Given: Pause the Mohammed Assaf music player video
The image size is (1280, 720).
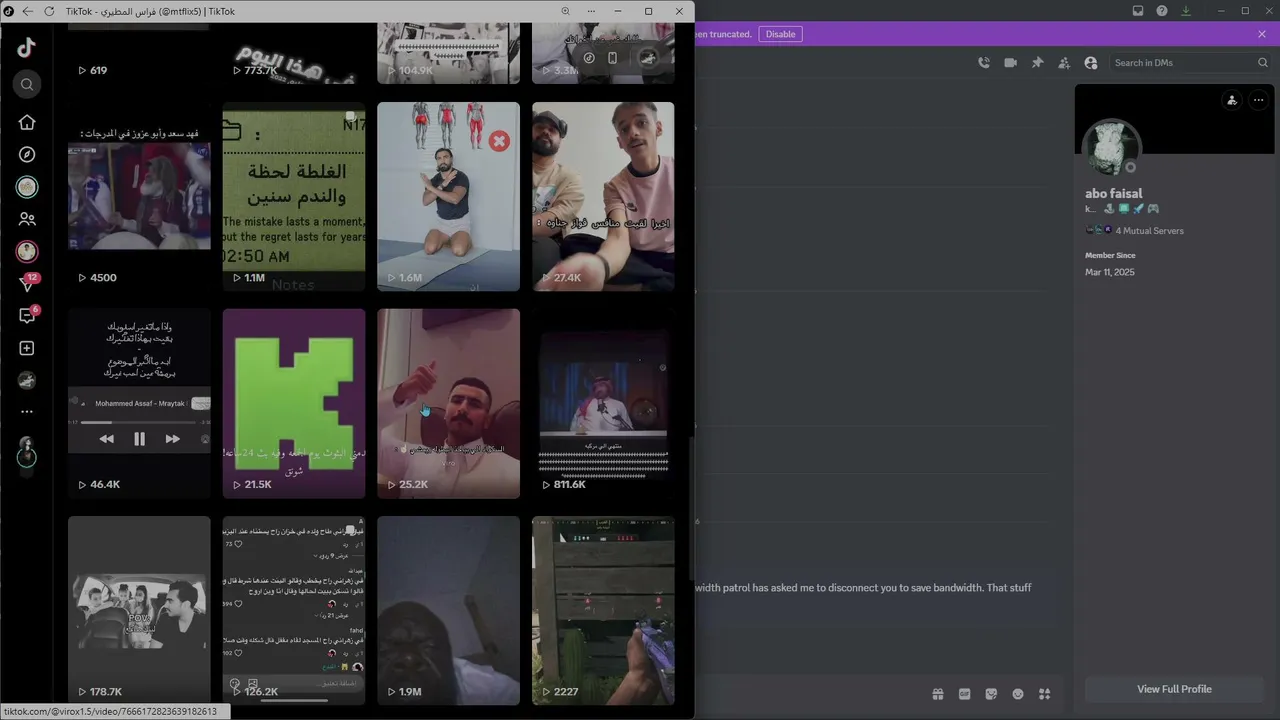Looking at the screenshot, I should [x=139, y=438].
